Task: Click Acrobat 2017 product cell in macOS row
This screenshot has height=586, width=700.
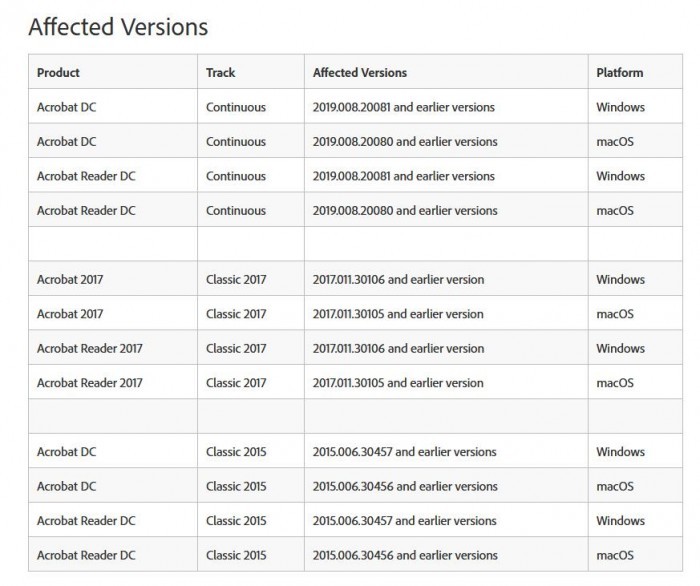Action: tap(70, 314)
